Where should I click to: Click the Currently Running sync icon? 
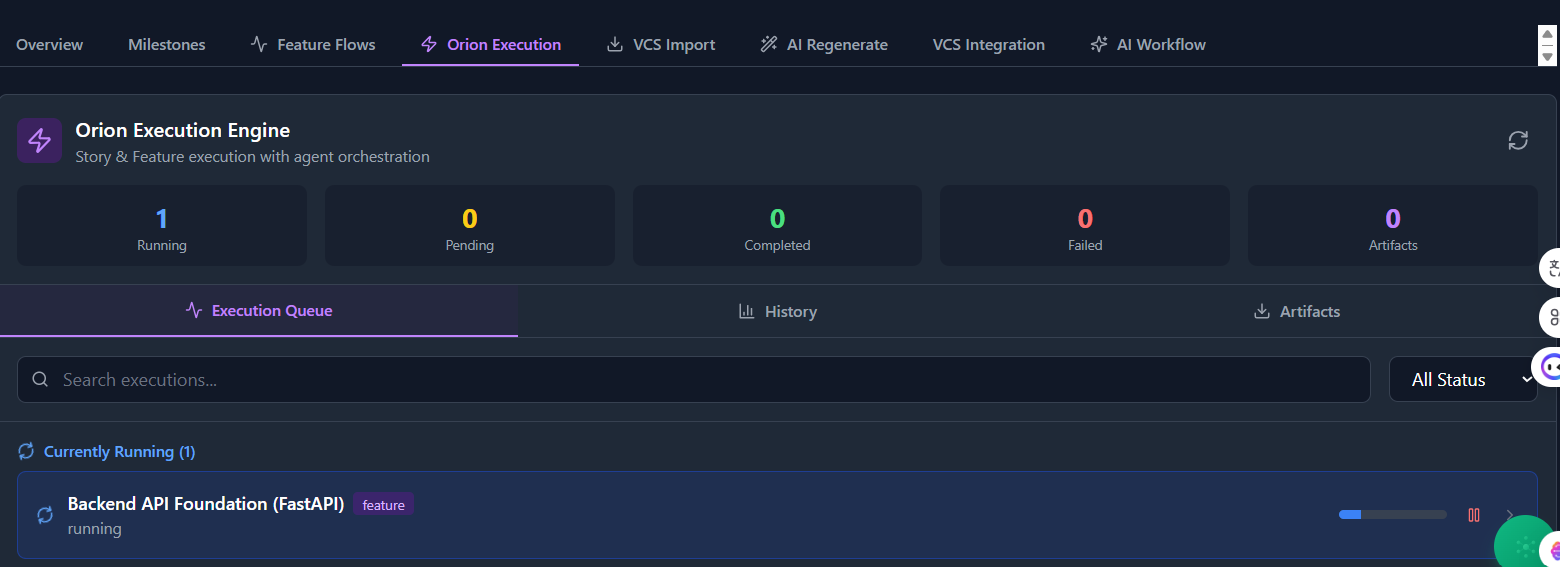(27, 452)
